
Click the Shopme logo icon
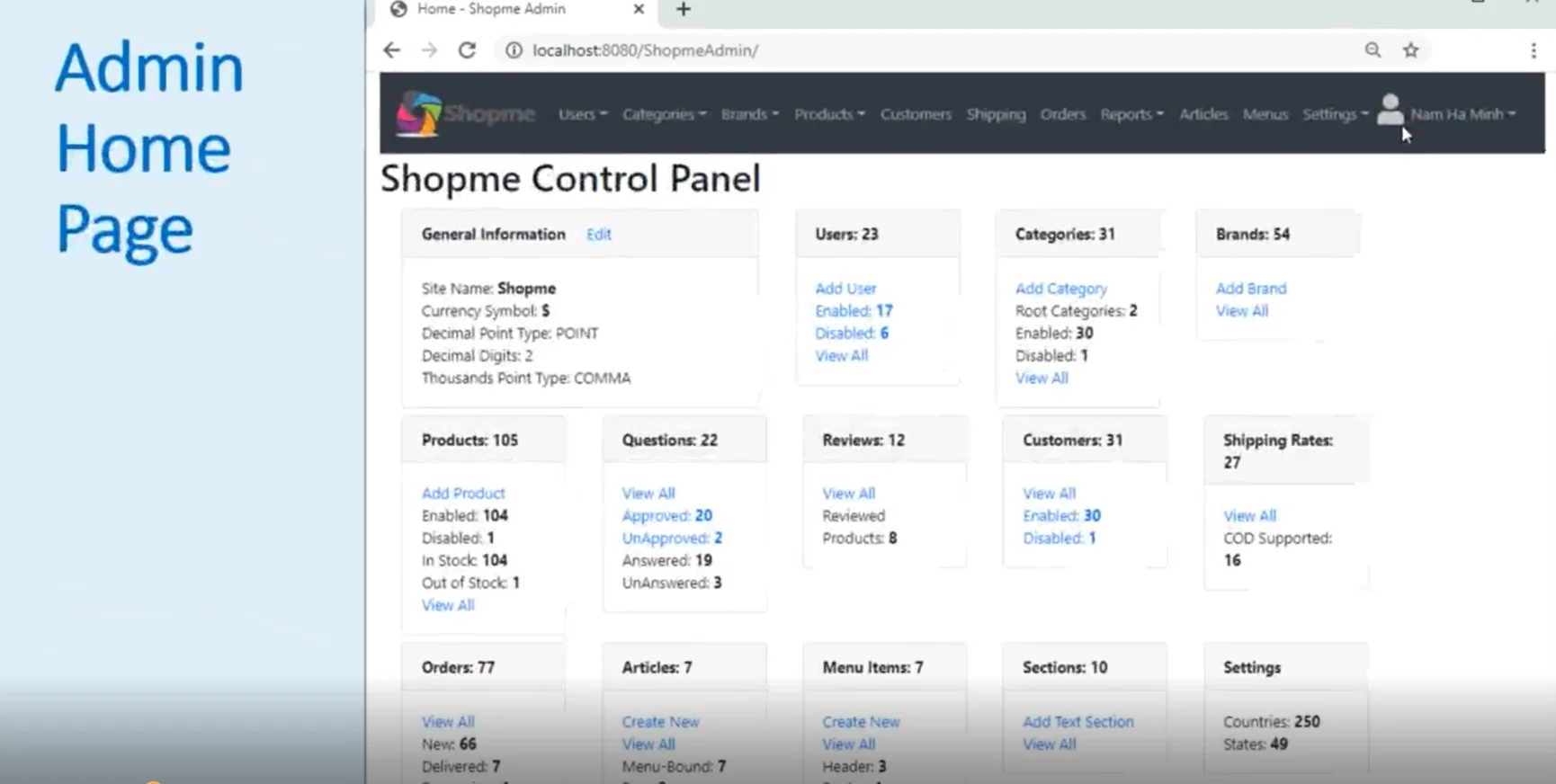click(420, 114)
